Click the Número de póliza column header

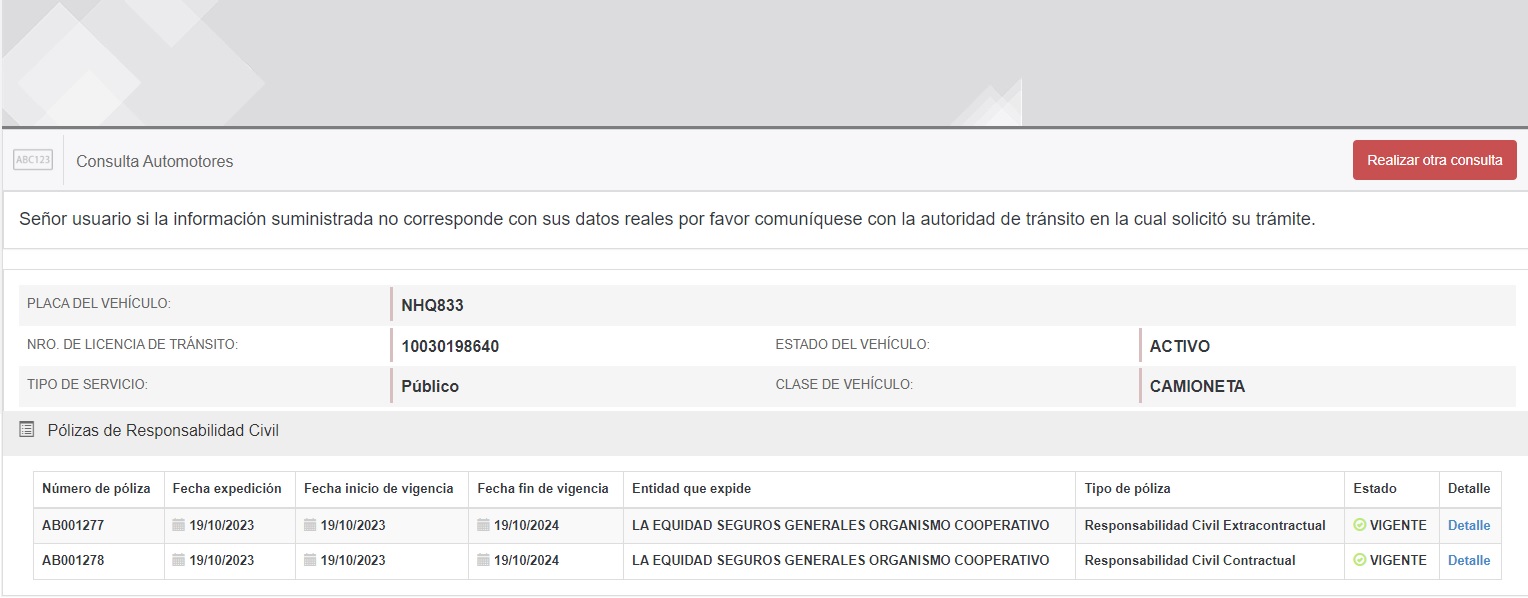click(96, 489)
